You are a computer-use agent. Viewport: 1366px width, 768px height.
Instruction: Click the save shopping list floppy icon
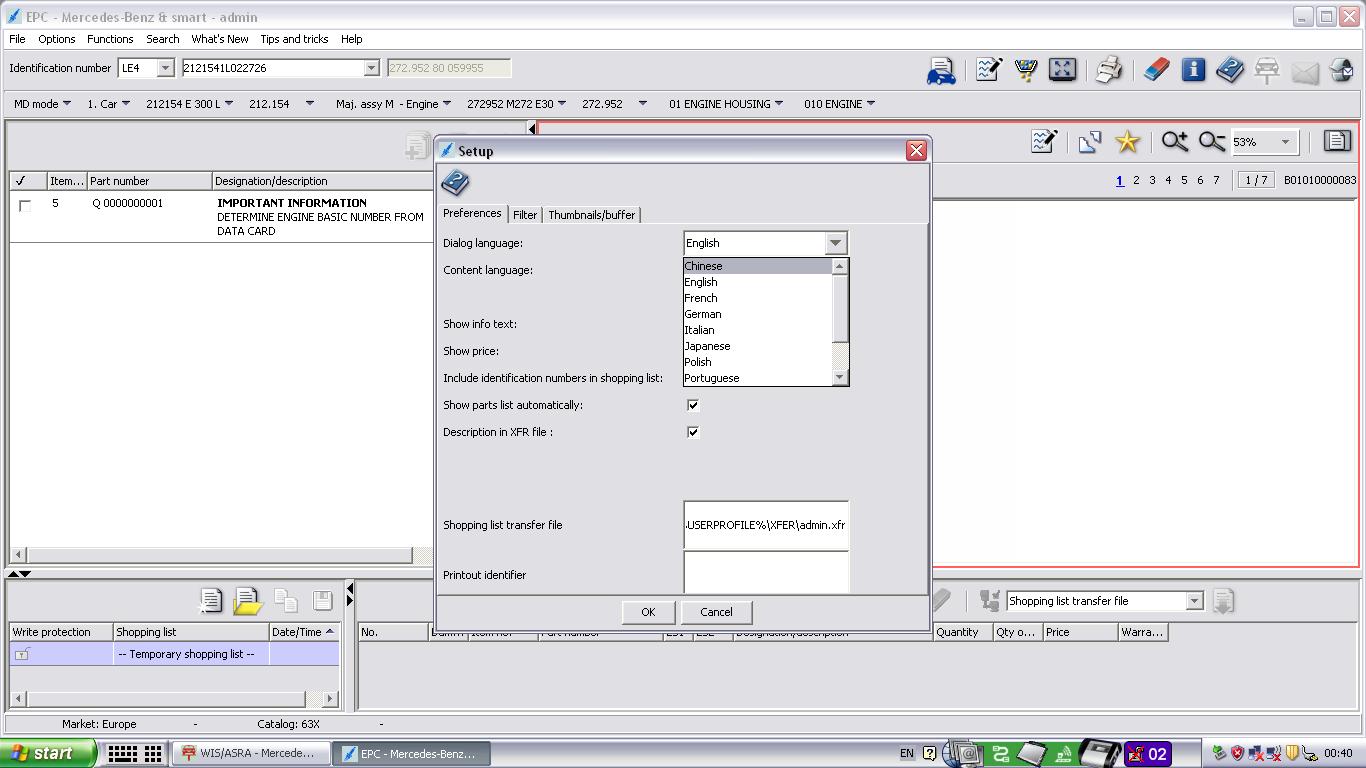coord(322,600)
